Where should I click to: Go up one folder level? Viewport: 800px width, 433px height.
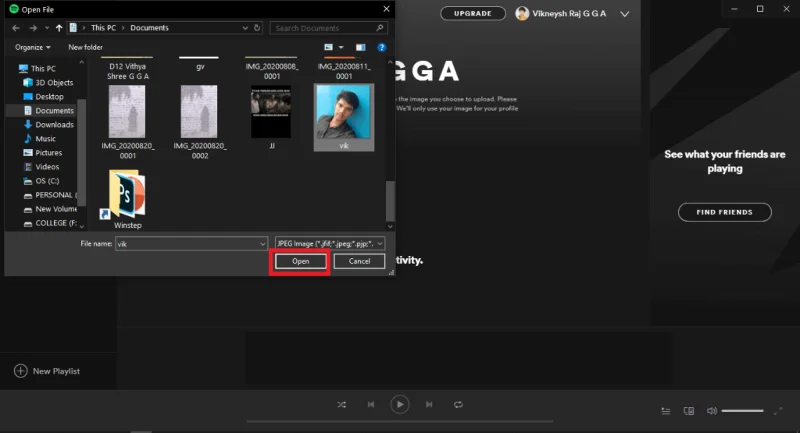click(59, 28)
